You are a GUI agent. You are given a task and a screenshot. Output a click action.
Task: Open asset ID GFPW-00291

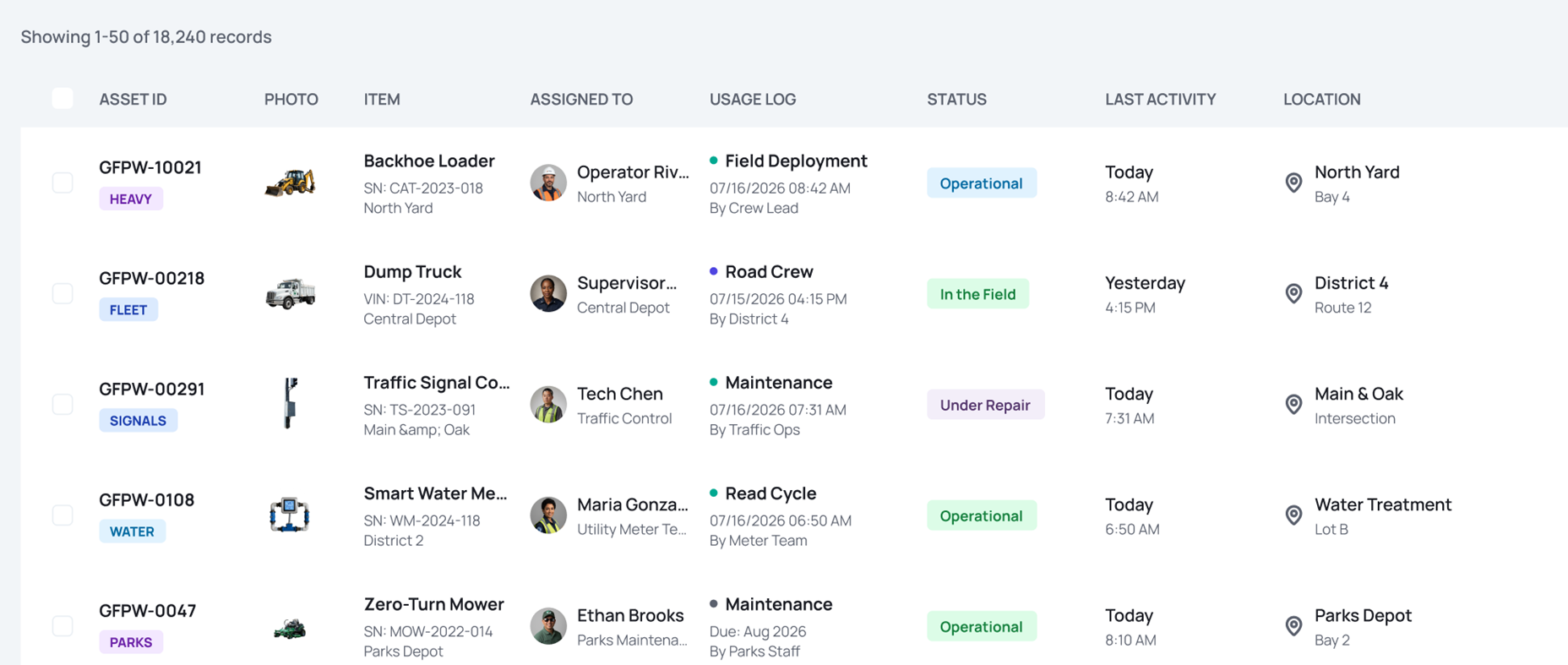tap(151, 389)
